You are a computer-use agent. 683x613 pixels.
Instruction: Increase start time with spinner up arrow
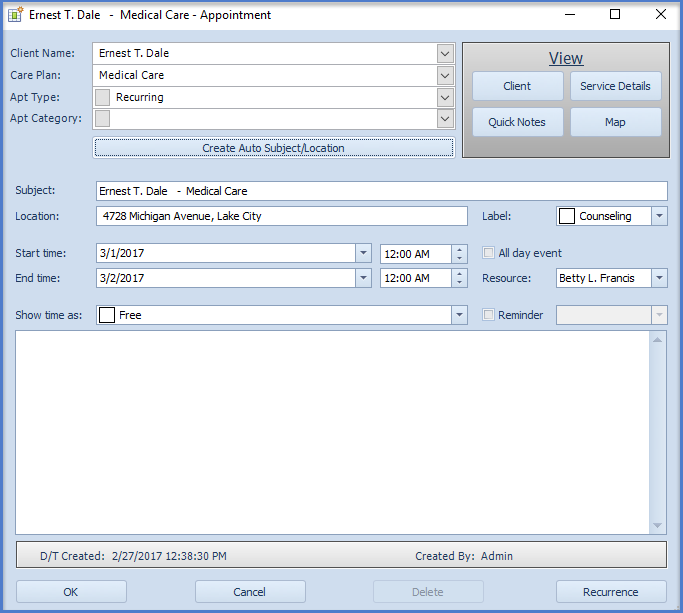click(x=459, y=249)
